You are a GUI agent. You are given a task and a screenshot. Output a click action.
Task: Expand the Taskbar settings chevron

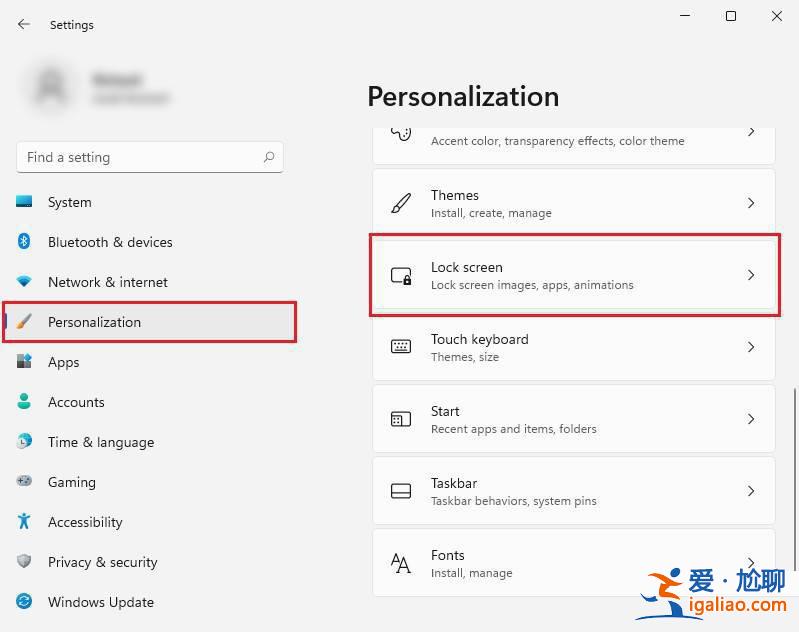coord(751,491)
